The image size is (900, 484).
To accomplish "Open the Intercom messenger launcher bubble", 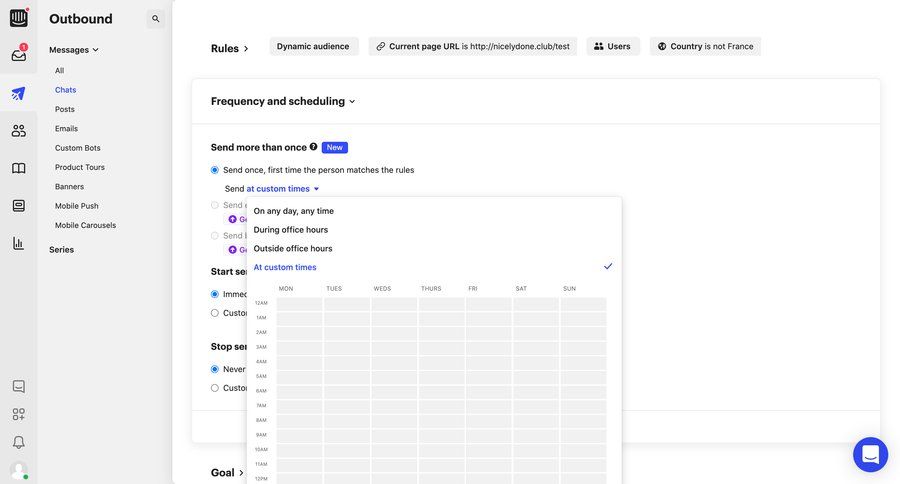I will (870, 454).
